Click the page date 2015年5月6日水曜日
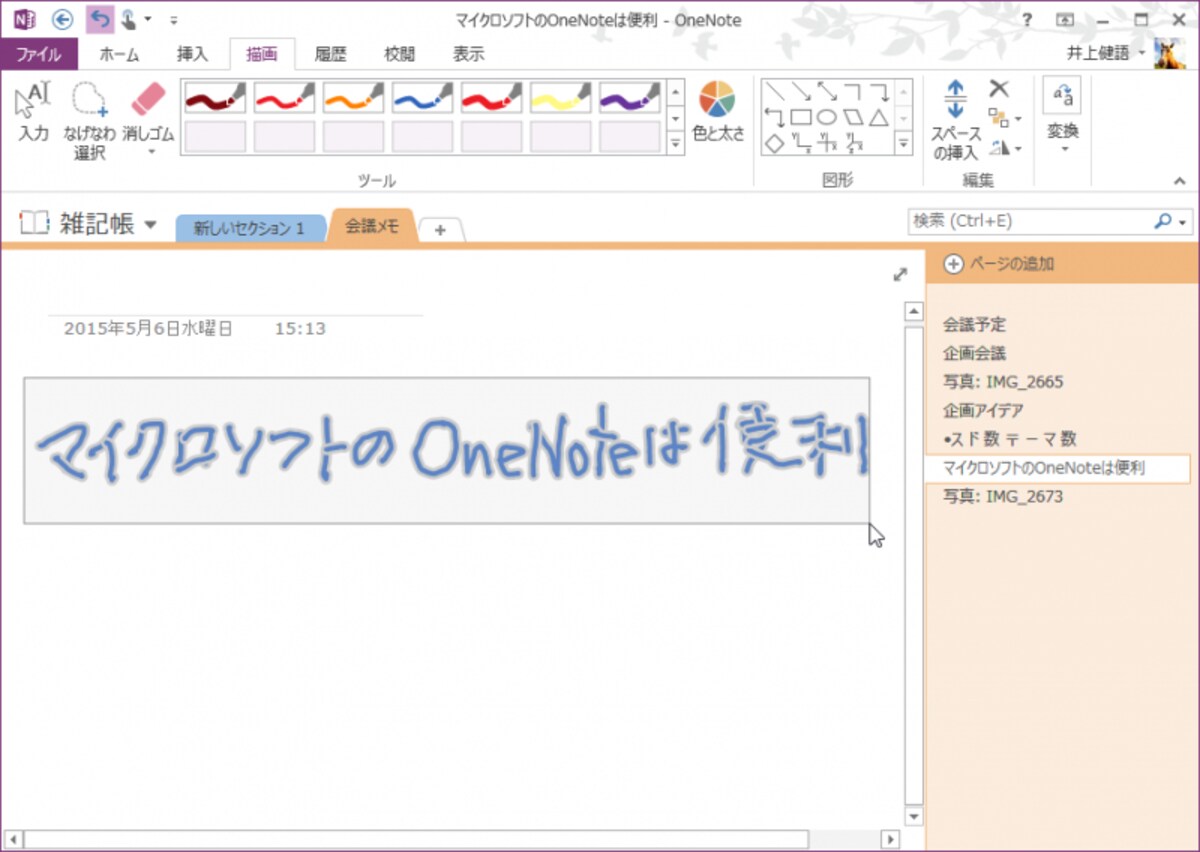 [x=148, y=328]
